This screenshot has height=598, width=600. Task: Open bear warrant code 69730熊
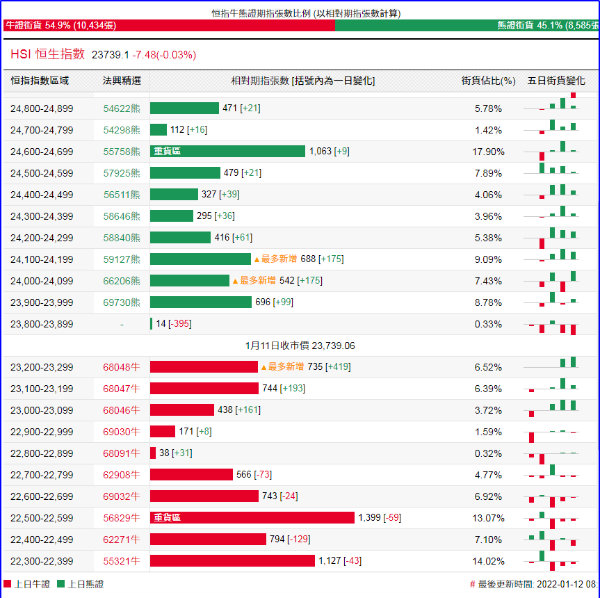pos(122,303)
